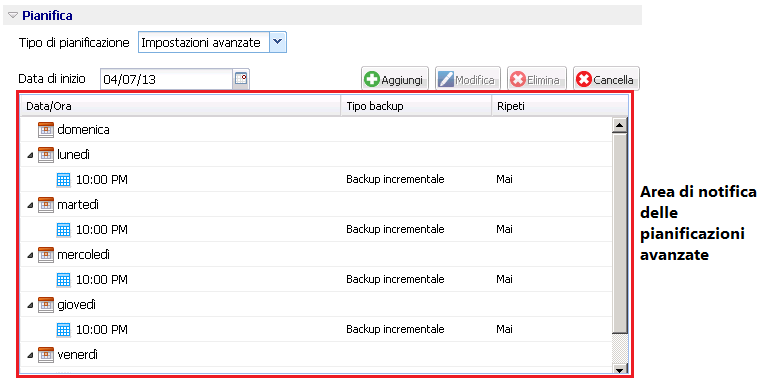Collapse the mercoledì tree node
This screenshot has height=378, width=768.
30,255
